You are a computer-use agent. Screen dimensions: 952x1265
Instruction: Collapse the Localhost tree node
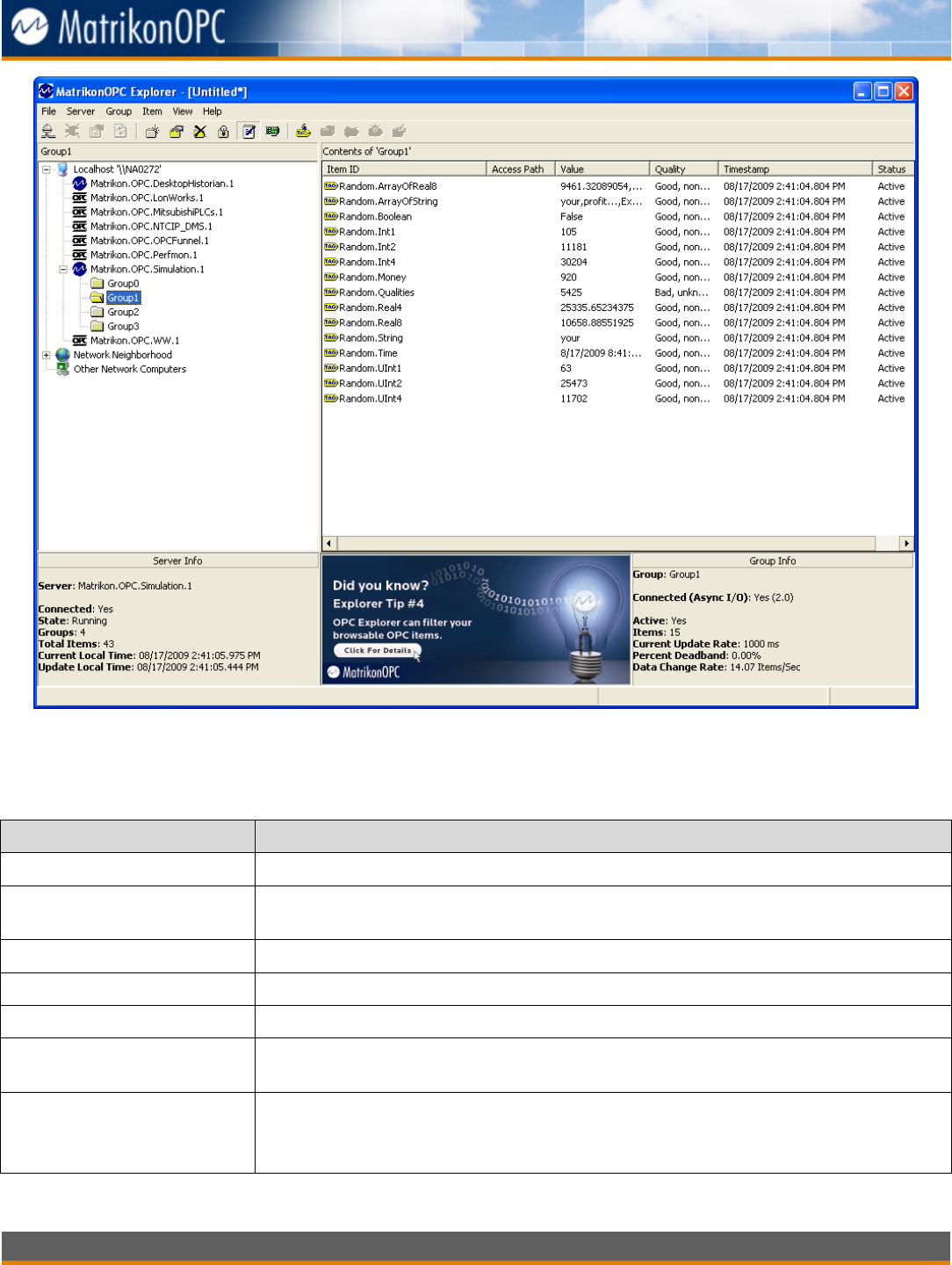click(x=47, y=170)
